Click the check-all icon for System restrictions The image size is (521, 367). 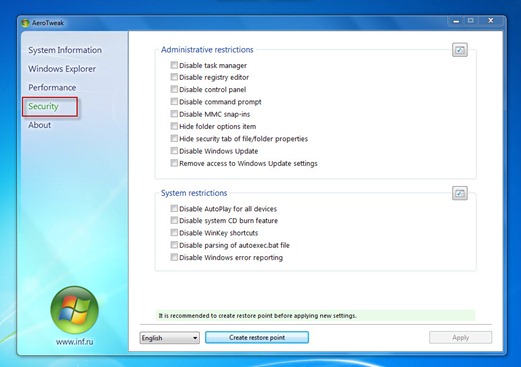coord(460,193)
